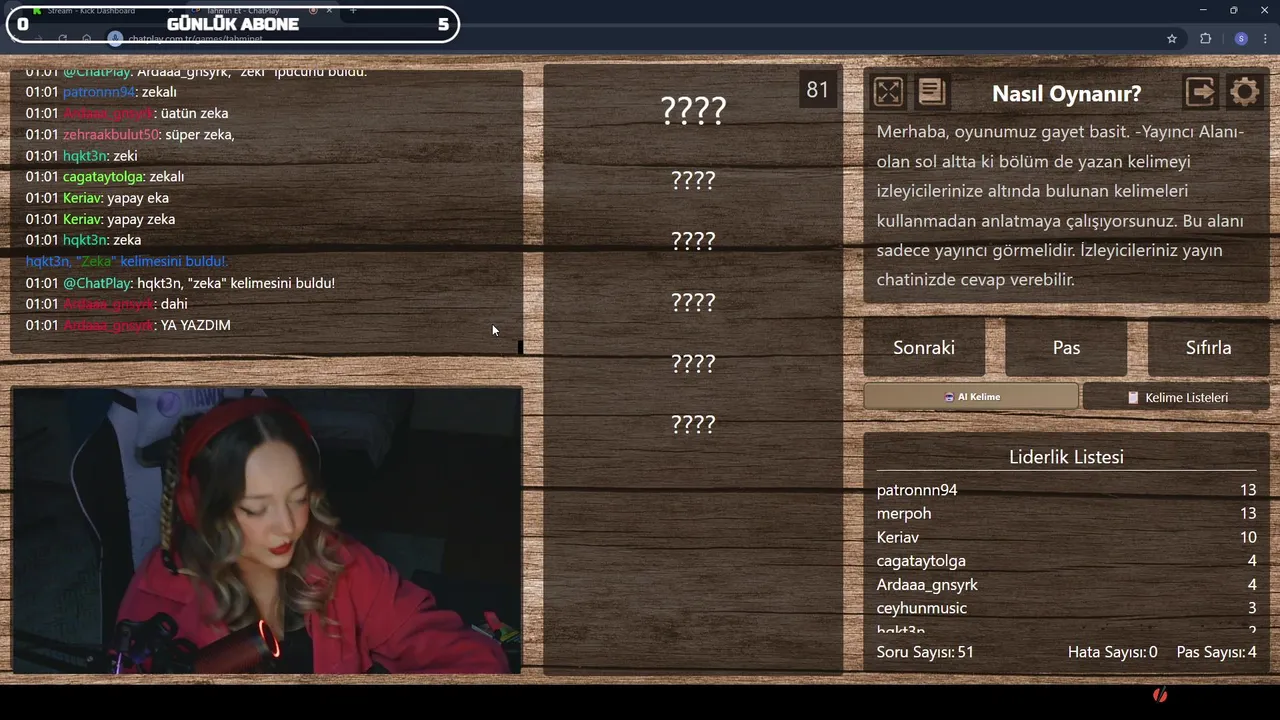The image size is (1280, 720).
Task: Open the browser extensions puzzle icon
Action: 1205,38
